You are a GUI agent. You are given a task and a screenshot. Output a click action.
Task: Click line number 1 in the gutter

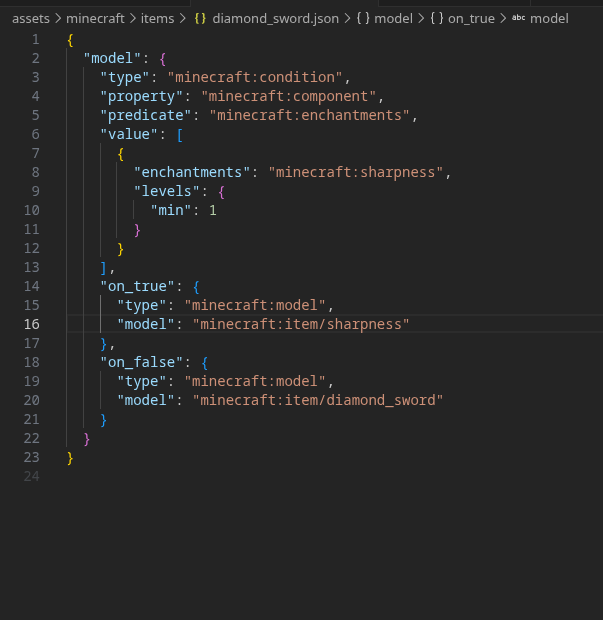[x=36, y=39]
